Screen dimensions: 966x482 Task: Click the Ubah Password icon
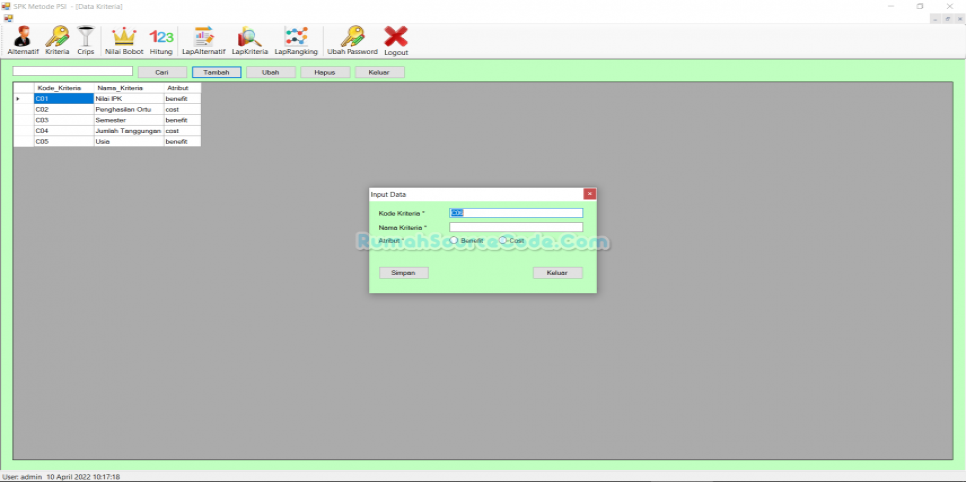[x=352, y=38]
